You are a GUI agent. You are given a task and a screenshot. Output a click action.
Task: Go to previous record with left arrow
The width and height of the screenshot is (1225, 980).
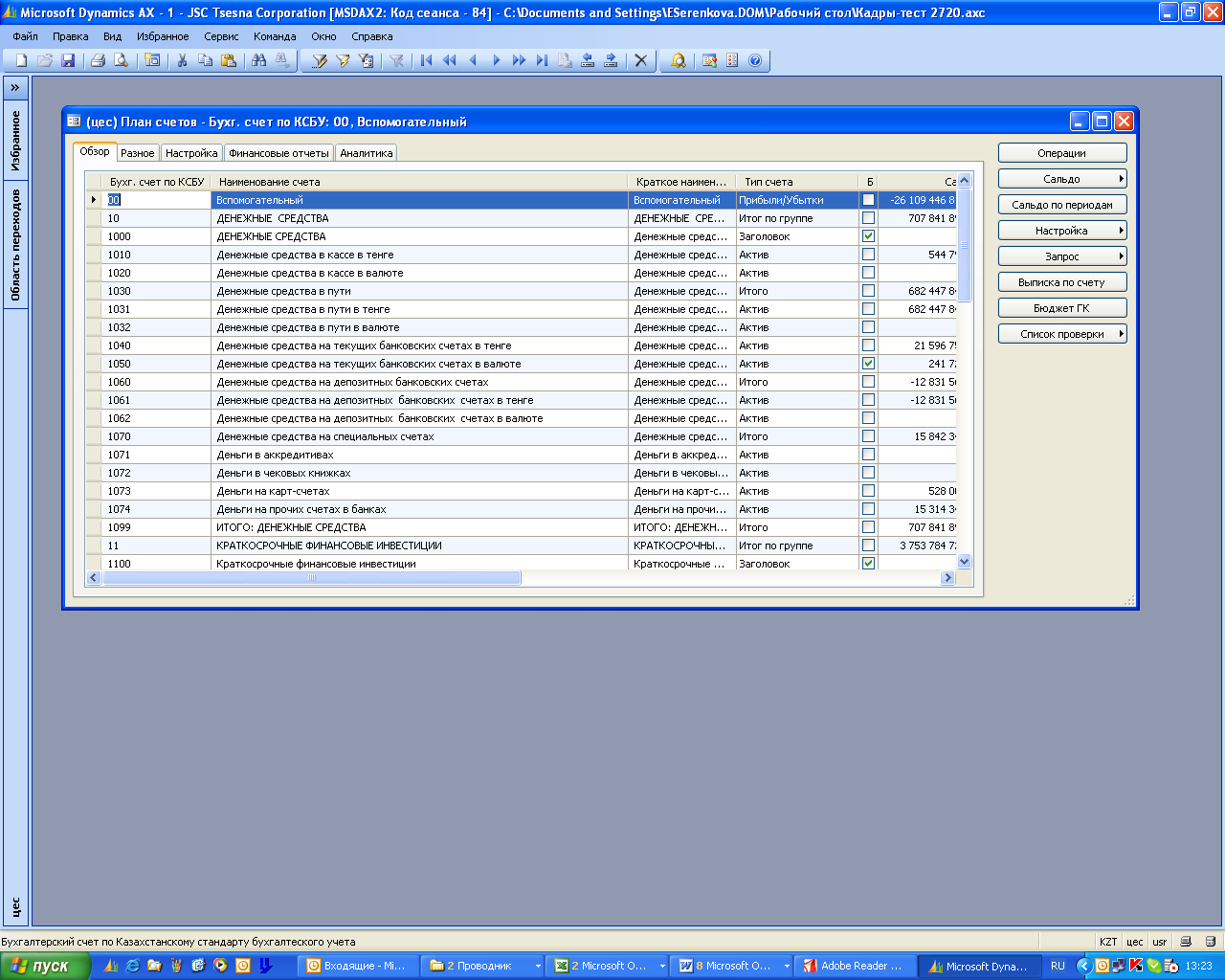coord(473,60)
